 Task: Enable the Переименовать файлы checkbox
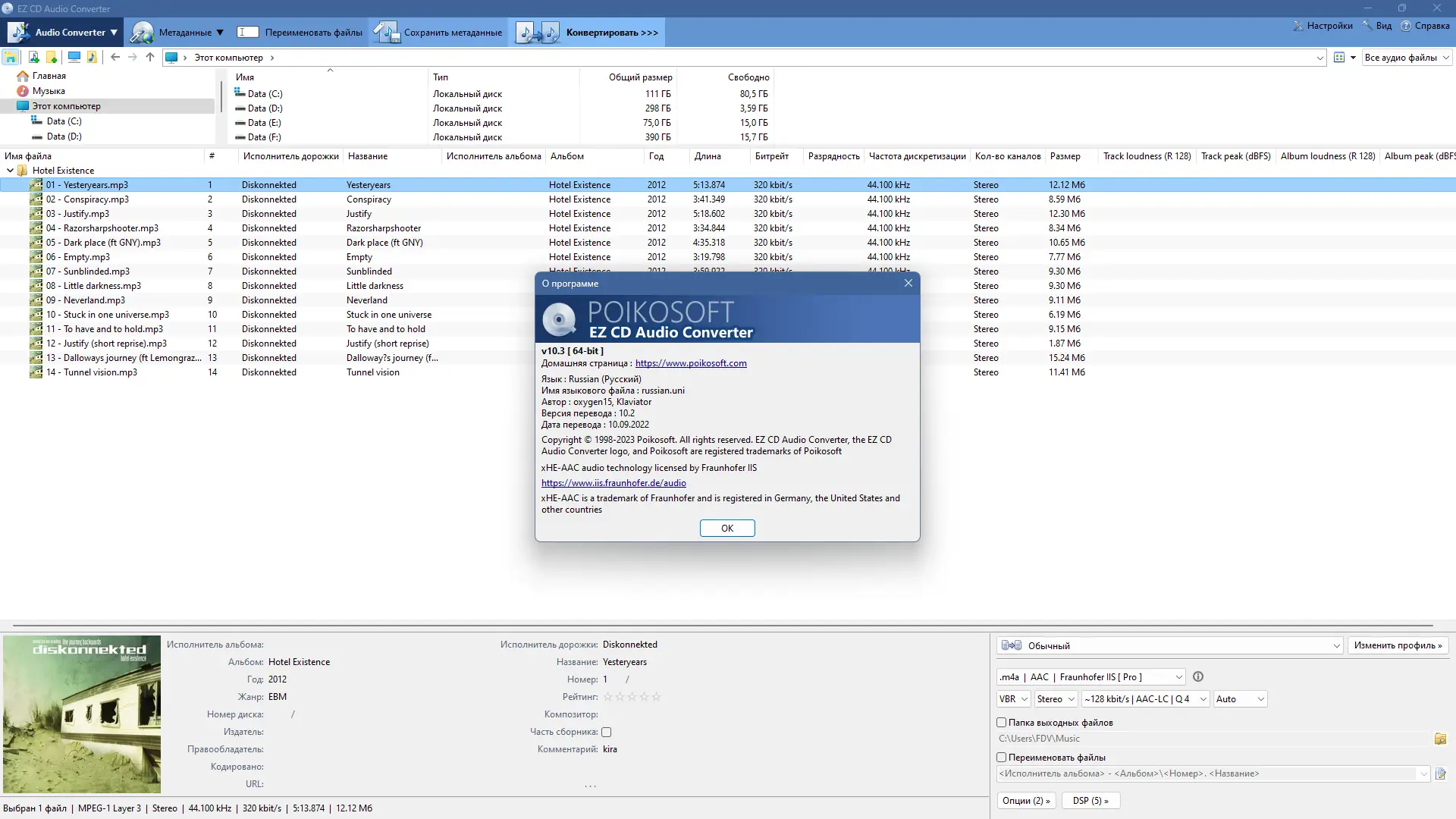[x=1003, y=758]
